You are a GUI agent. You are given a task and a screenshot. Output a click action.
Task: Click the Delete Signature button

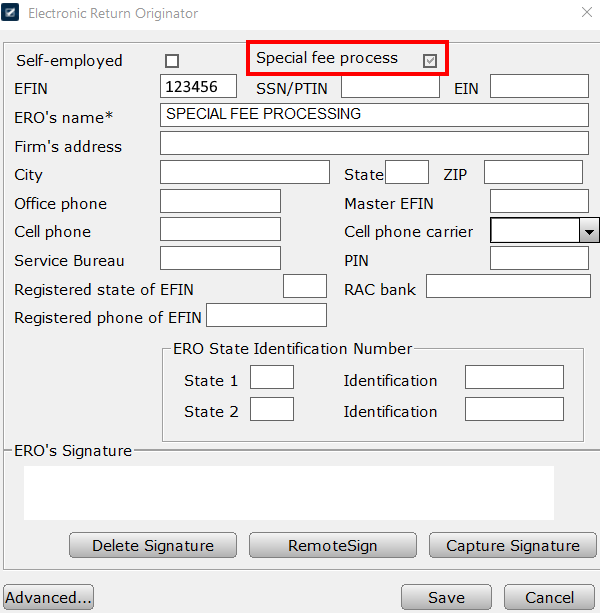pos(153,545)
